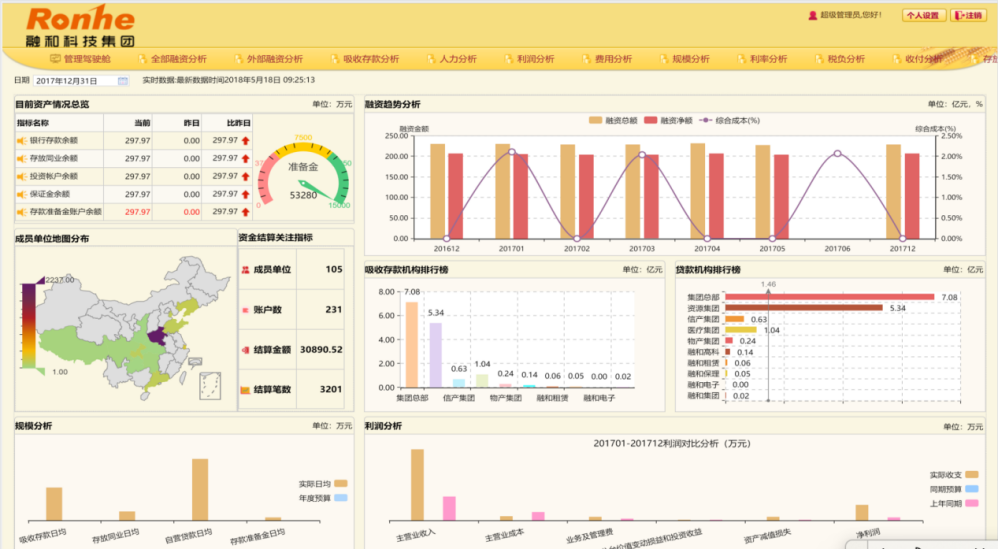Click the 注销 logout button

click(967, 15)
